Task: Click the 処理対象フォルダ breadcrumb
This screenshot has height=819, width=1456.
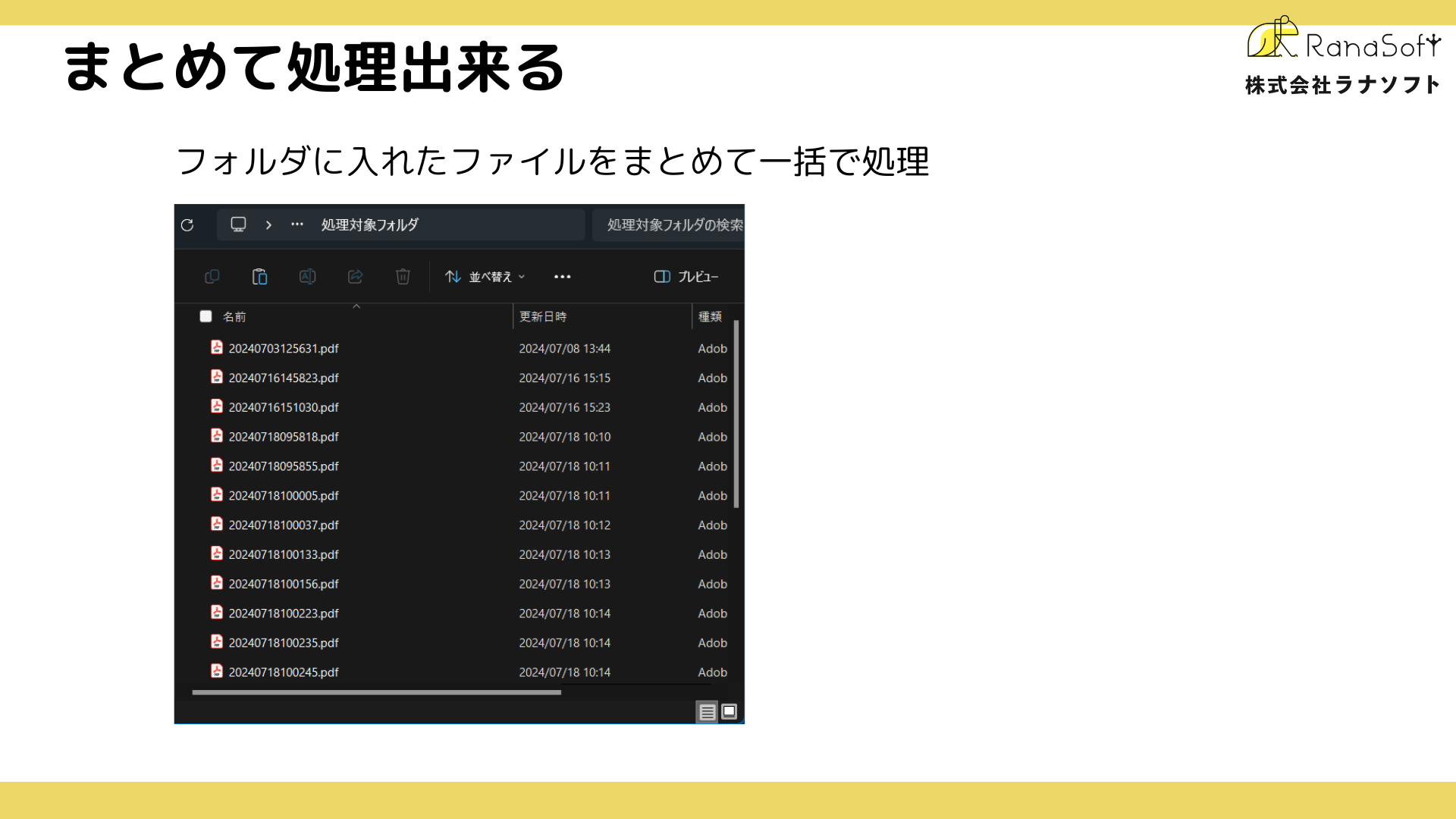Action: (x=369, y=225)
